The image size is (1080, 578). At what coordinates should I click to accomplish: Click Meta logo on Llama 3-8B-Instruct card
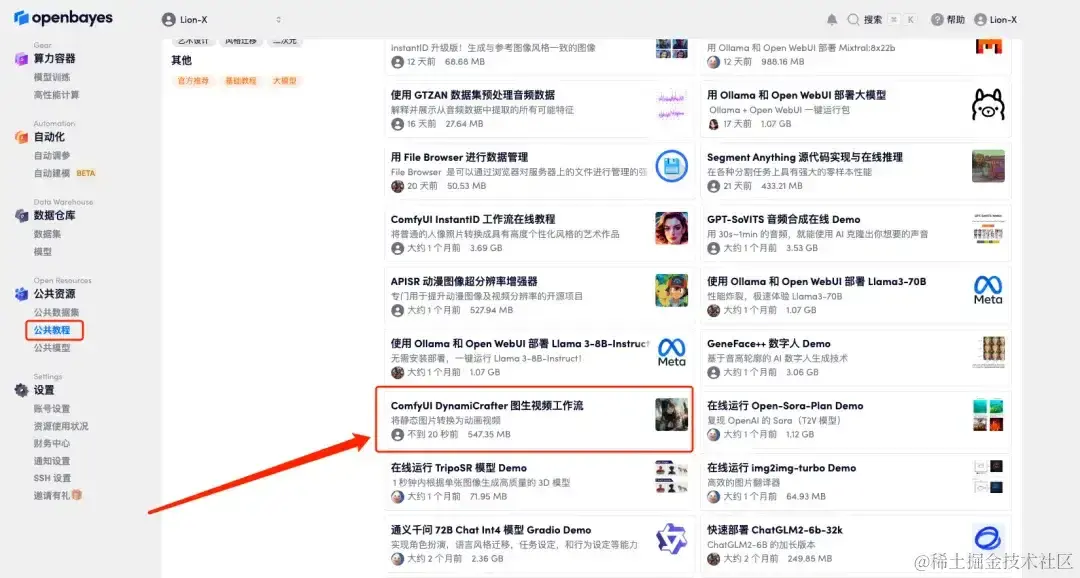pyautogui.click(x=672, y=352)
